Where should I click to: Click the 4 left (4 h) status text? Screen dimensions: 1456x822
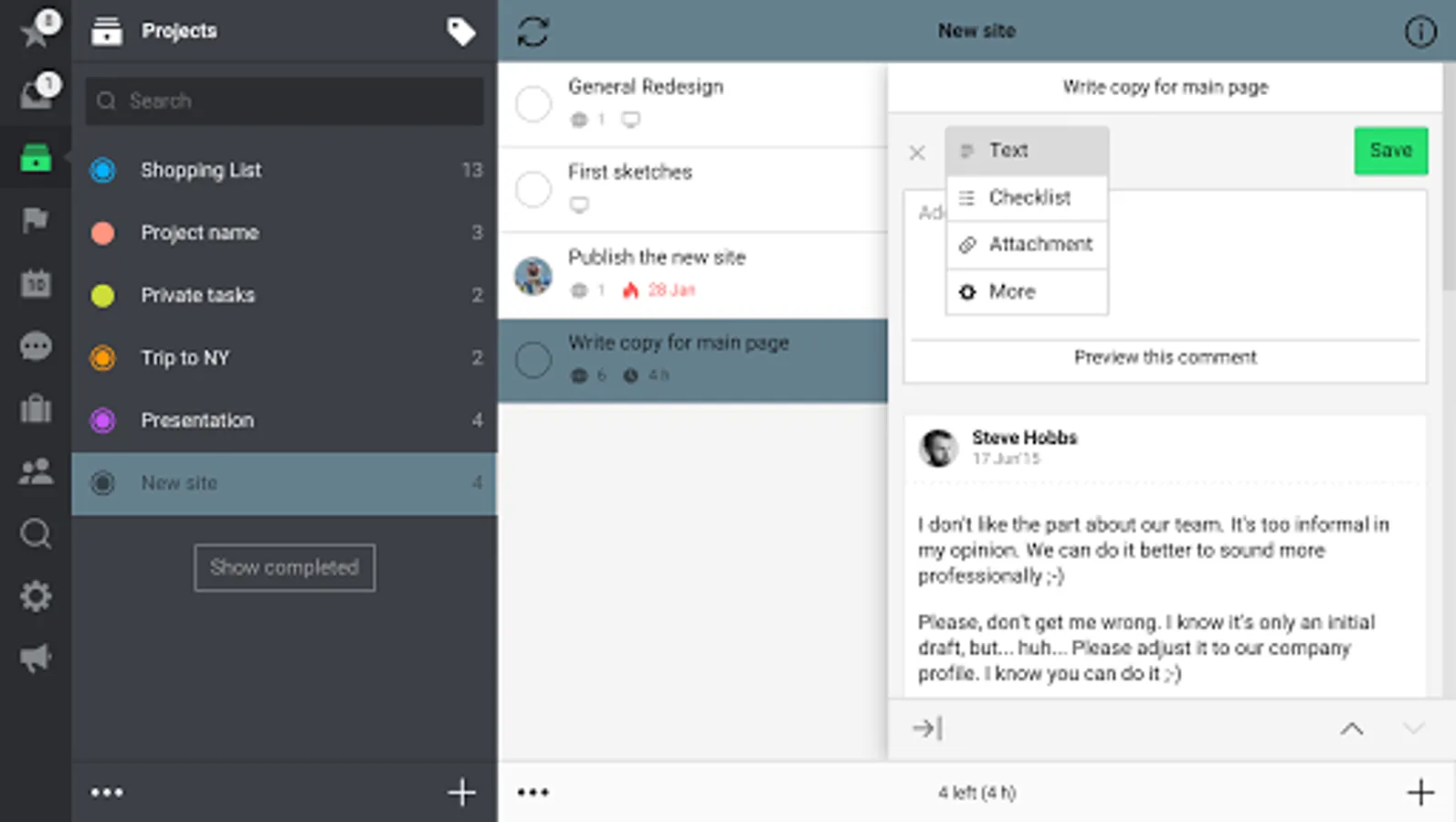tap(976, 793)
